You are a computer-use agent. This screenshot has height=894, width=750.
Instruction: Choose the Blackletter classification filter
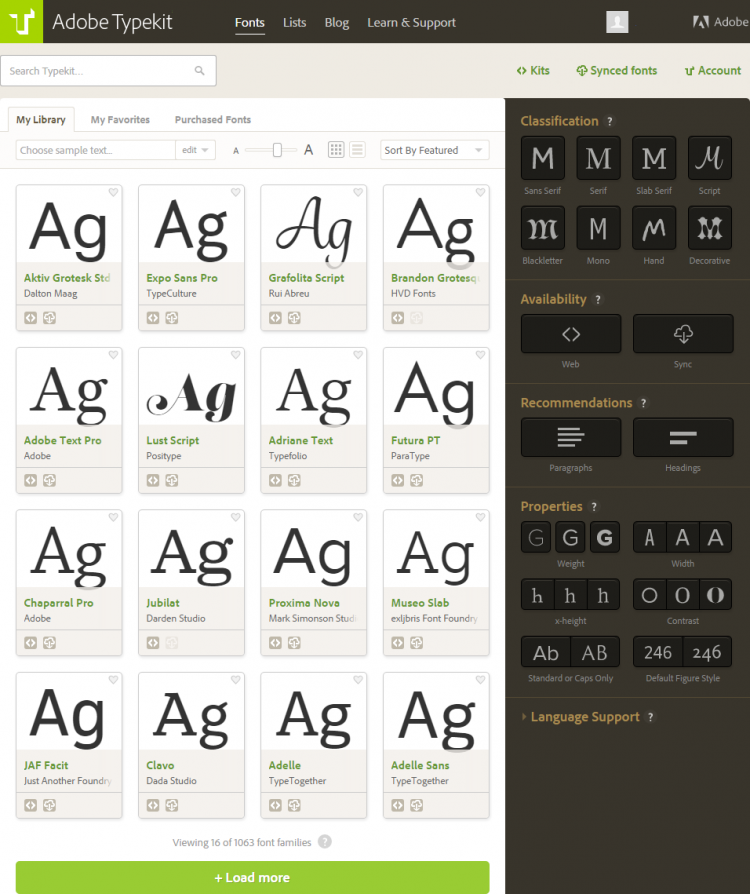542,228
